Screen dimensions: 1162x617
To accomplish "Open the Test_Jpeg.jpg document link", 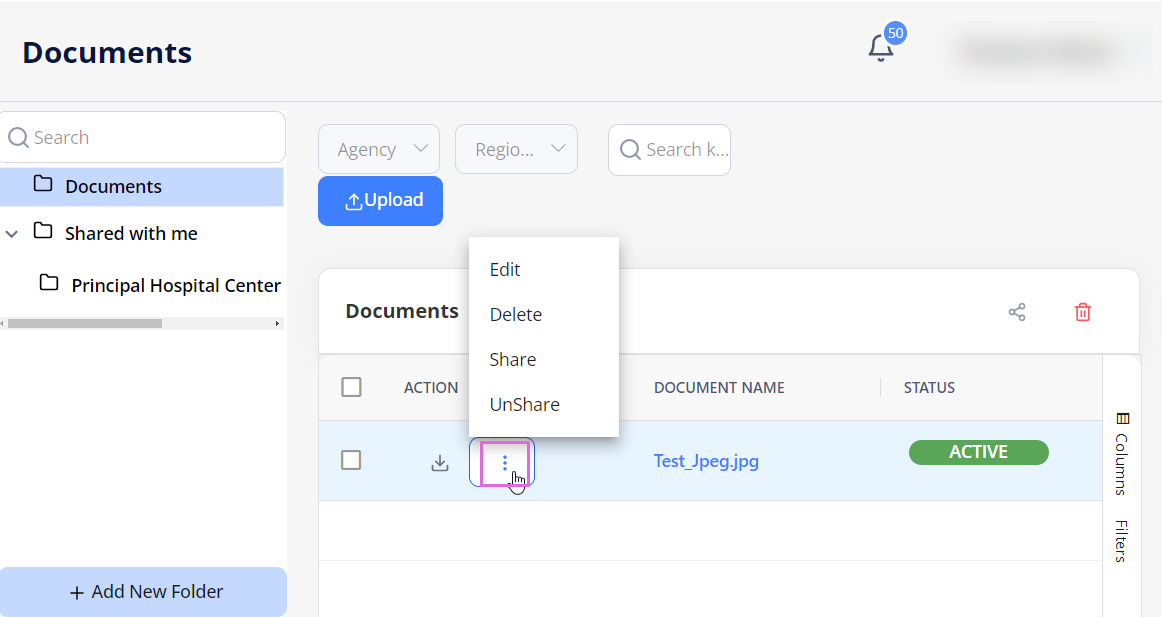I will (706, 461).
